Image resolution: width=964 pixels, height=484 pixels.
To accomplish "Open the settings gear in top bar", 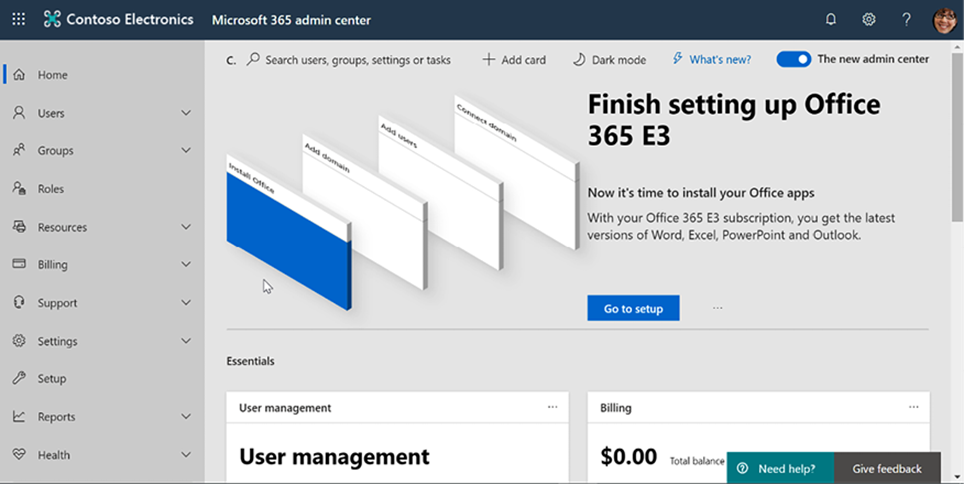I will (868, 20).
